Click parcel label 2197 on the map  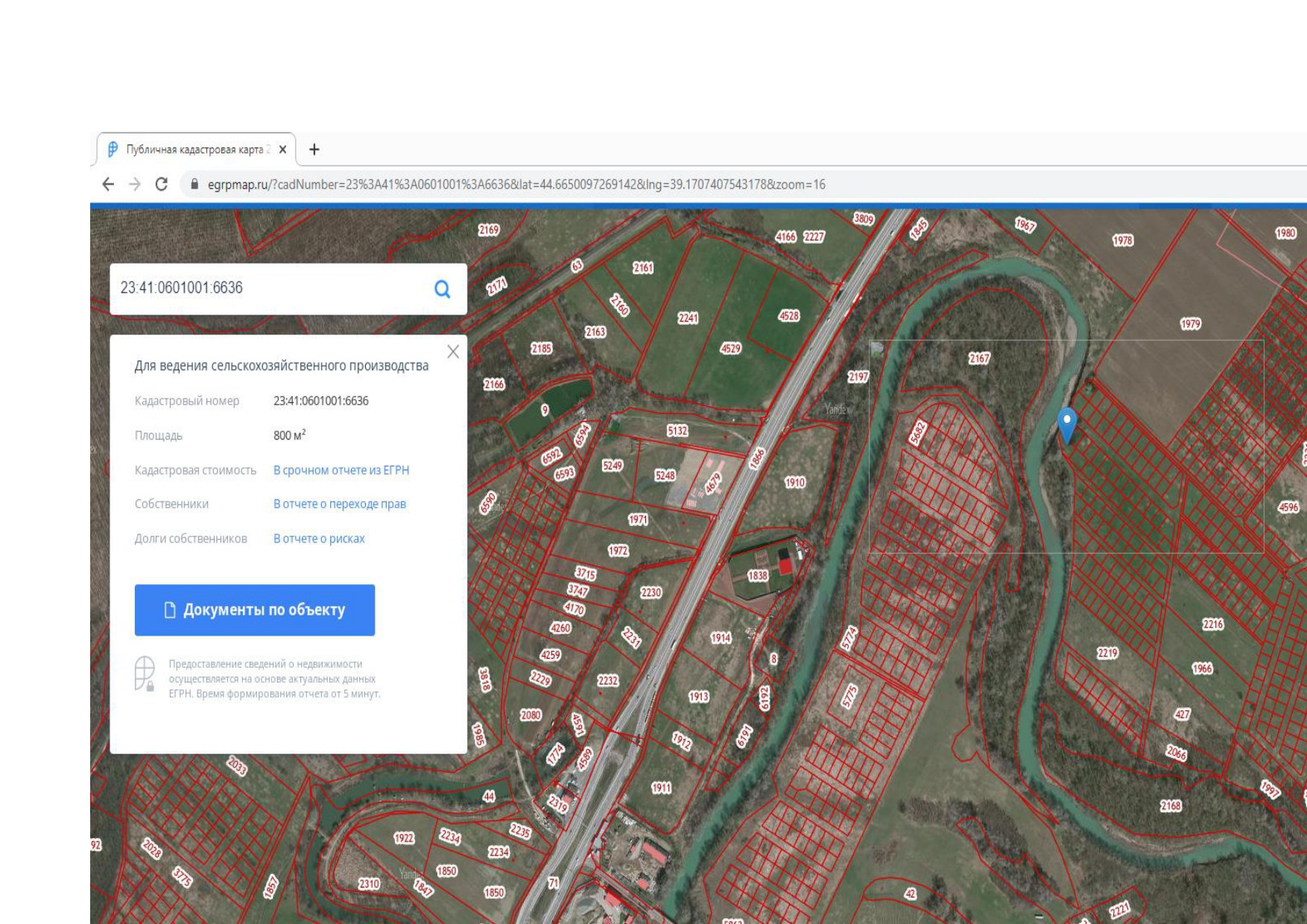point(858,377)
